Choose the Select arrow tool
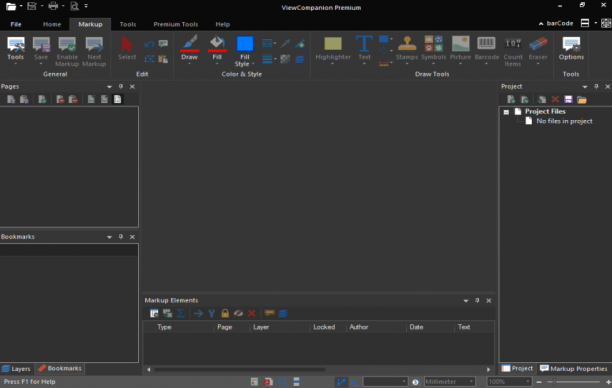612x388 pixels. click(x=127, y=48)
